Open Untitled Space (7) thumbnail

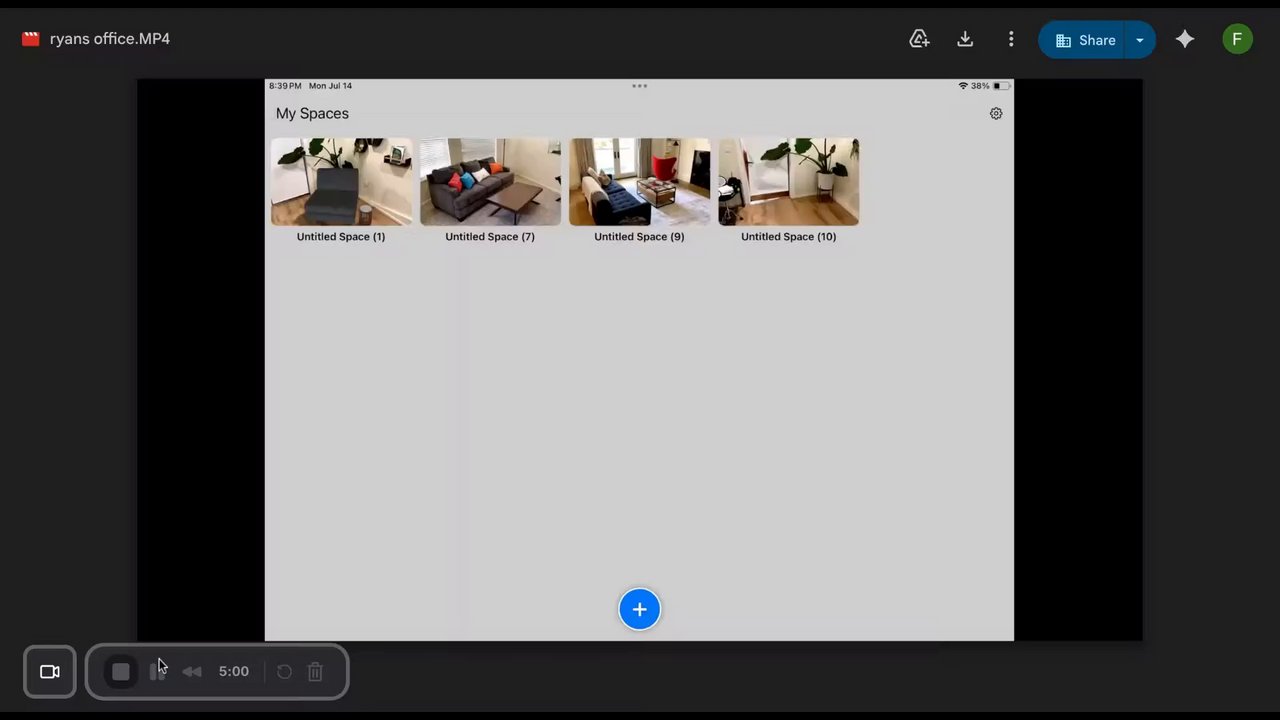(490, 182)
